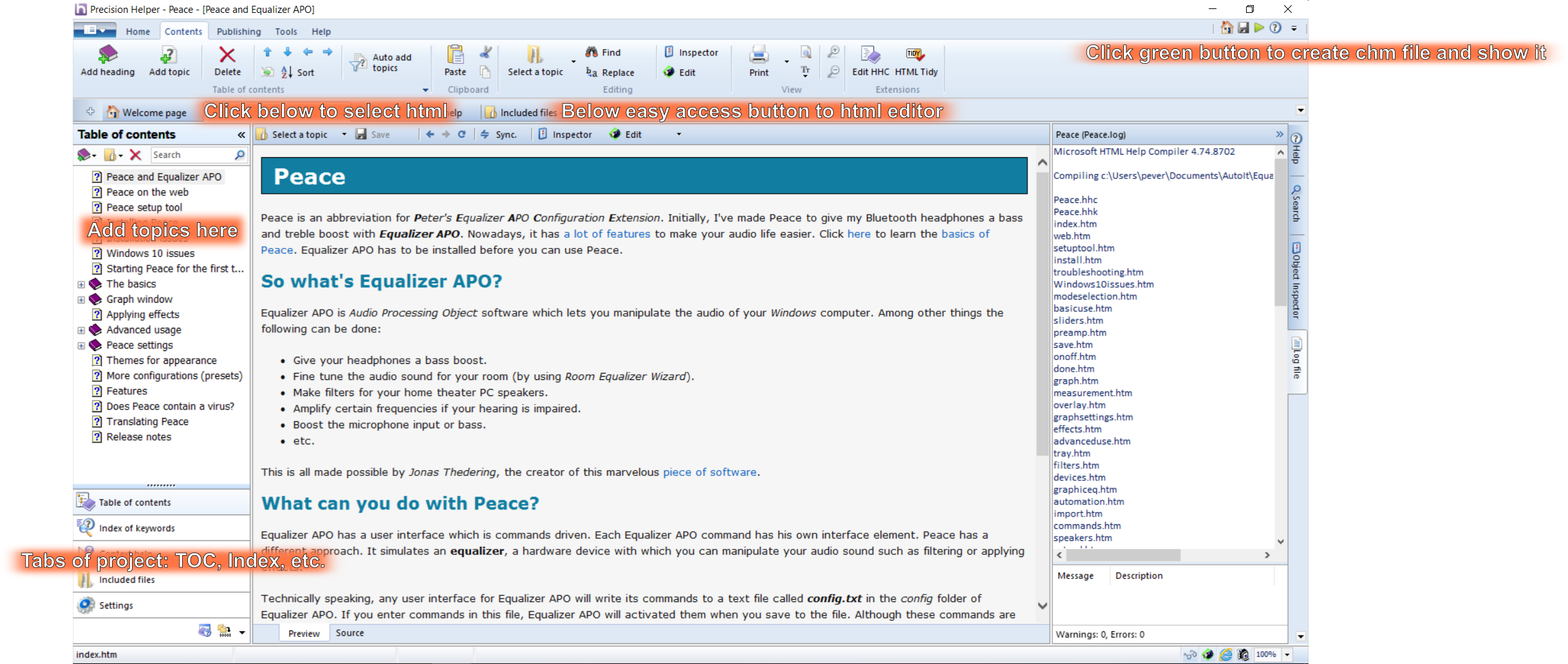Click the HTML Tidy extension icon
Image resolution: width=1568 pixels, height=664 pixels.
pyautogui.click(x=915, y=55)
